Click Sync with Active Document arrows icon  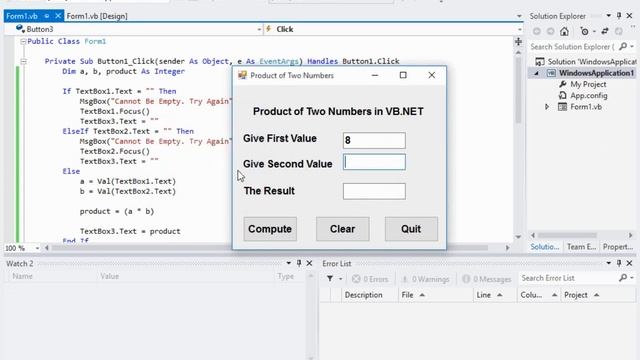605,31
